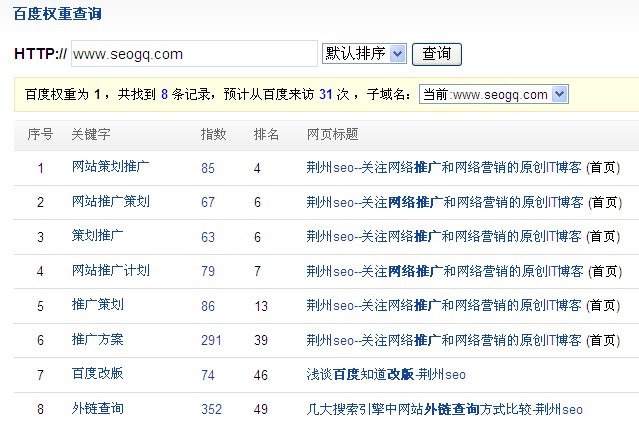This screenshot has height=424, width=639.
Task: Click the 查询 search button
Action: click(437, 54)
